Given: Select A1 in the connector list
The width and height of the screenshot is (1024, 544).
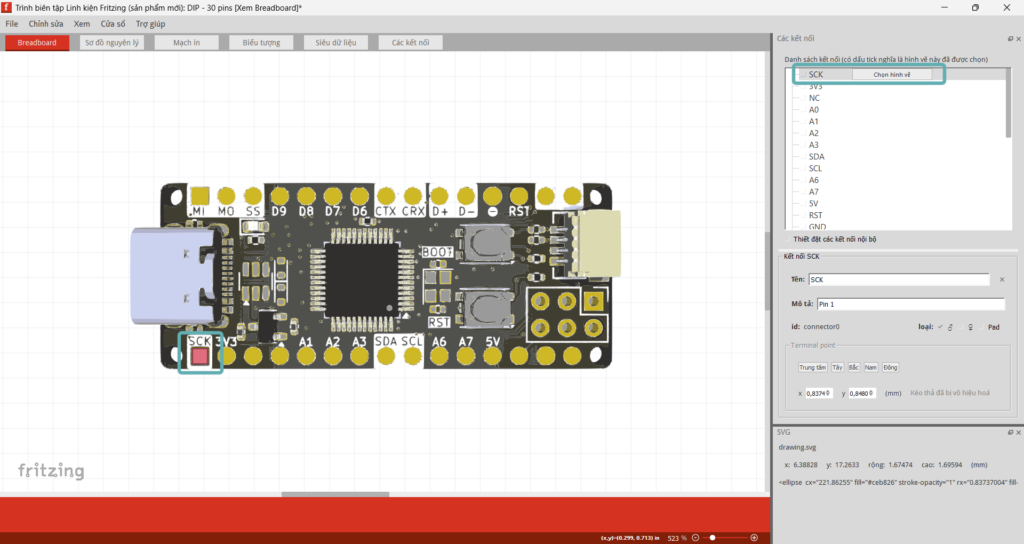Looking at the screenshot, I should pos(814,121).
